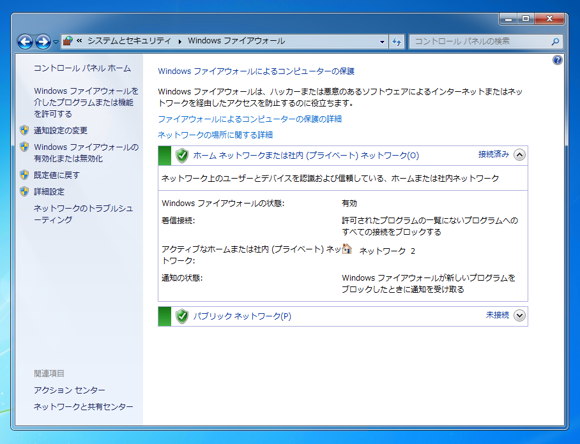Image resolution: width=580 pixels, height=444 pixels.
Task: Click 既定値に戻す link
Action: click(57, 175)
